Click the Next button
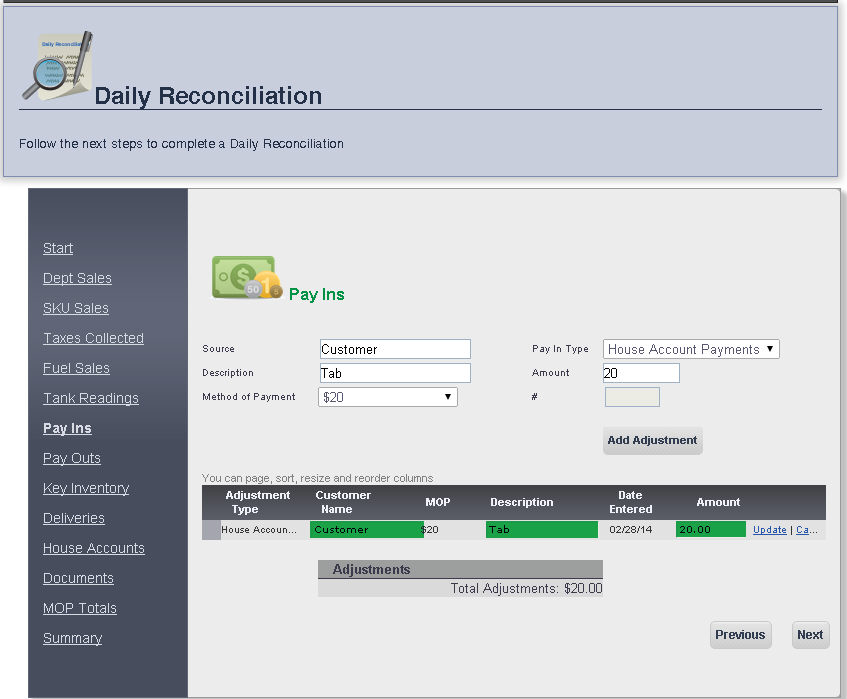 coord(810,635)
